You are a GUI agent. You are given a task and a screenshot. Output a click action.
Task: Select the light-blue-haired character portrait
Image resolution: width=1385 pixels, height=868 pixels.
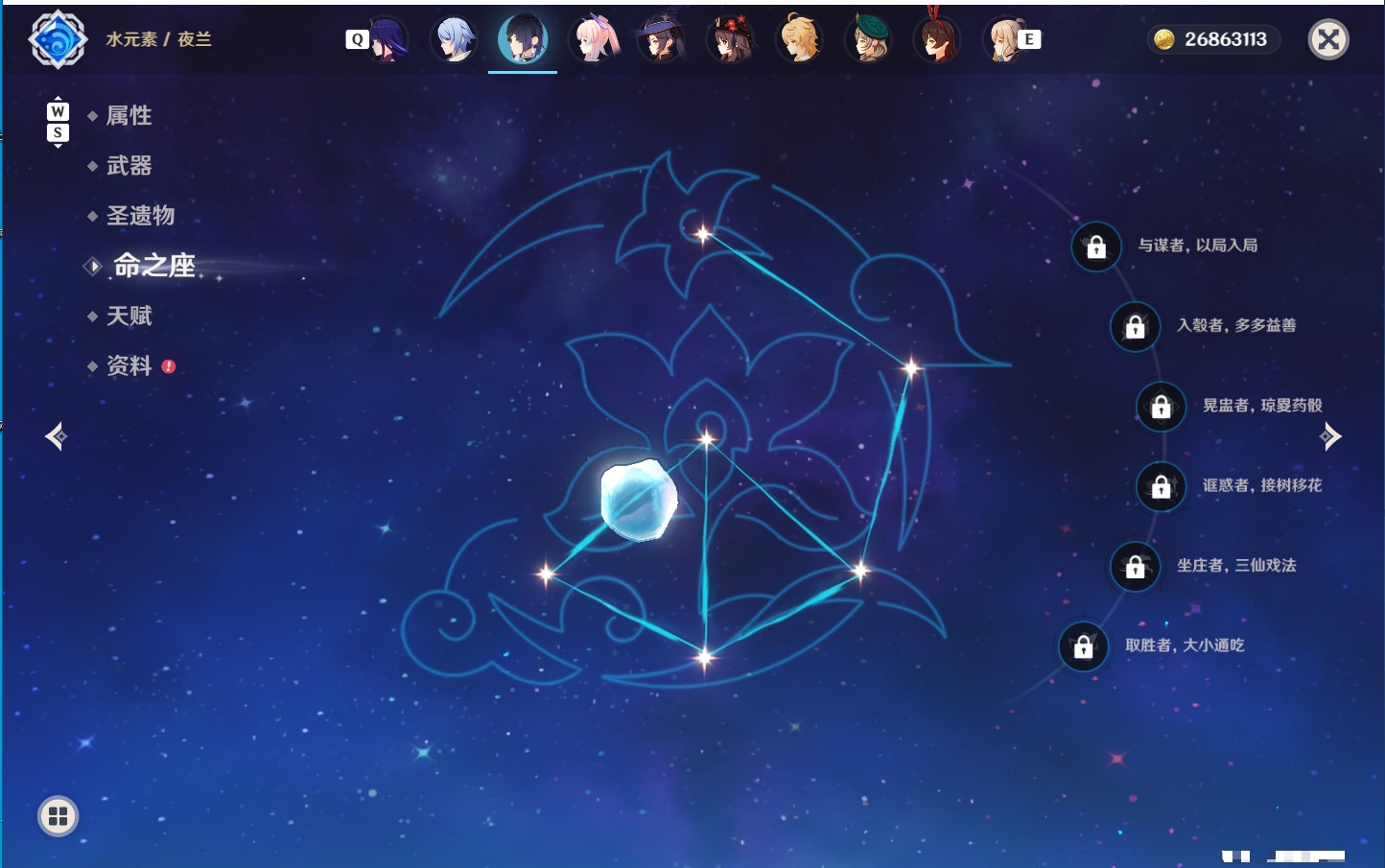454,39
